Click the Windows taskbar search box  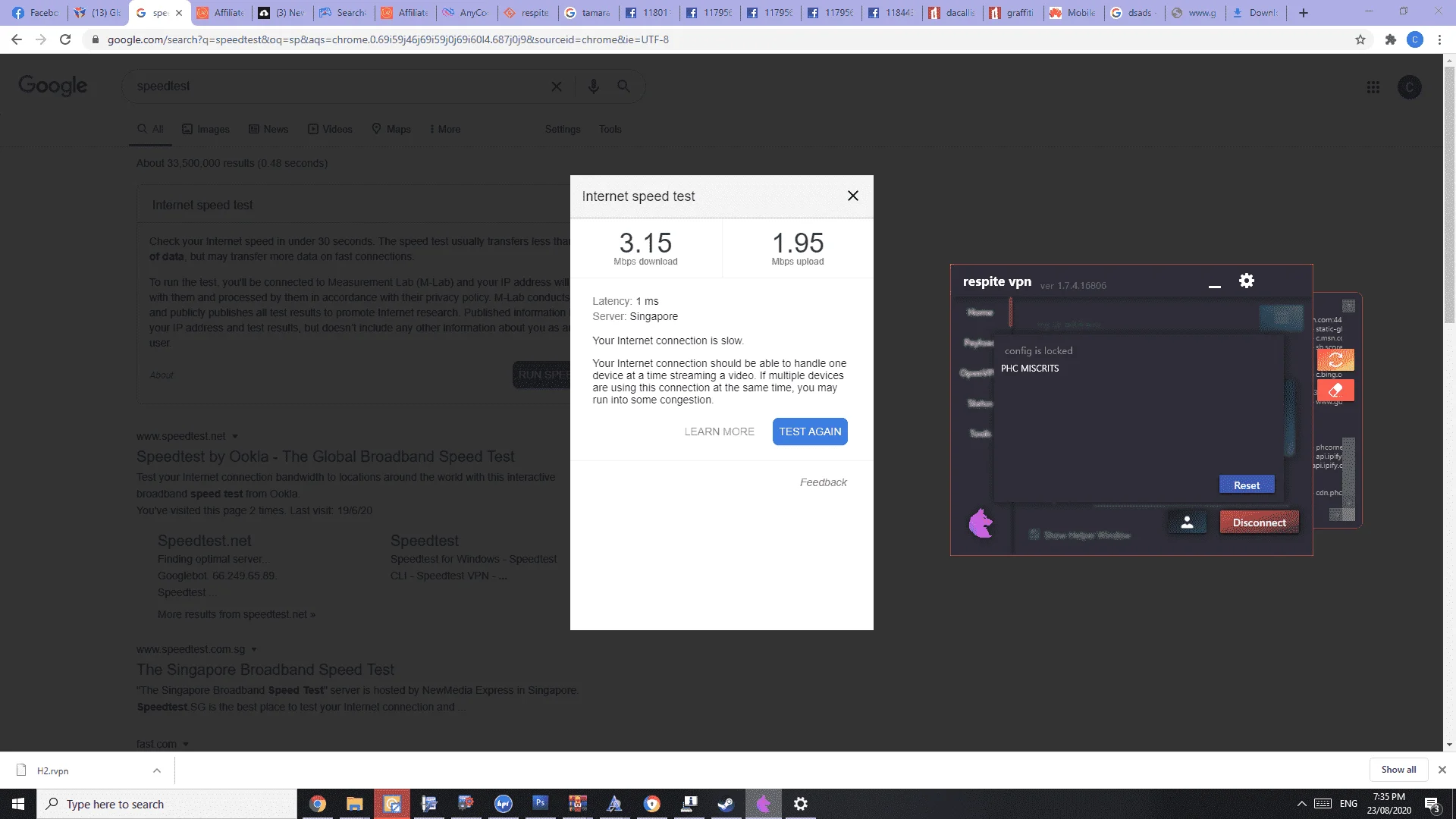pos(167,804)
